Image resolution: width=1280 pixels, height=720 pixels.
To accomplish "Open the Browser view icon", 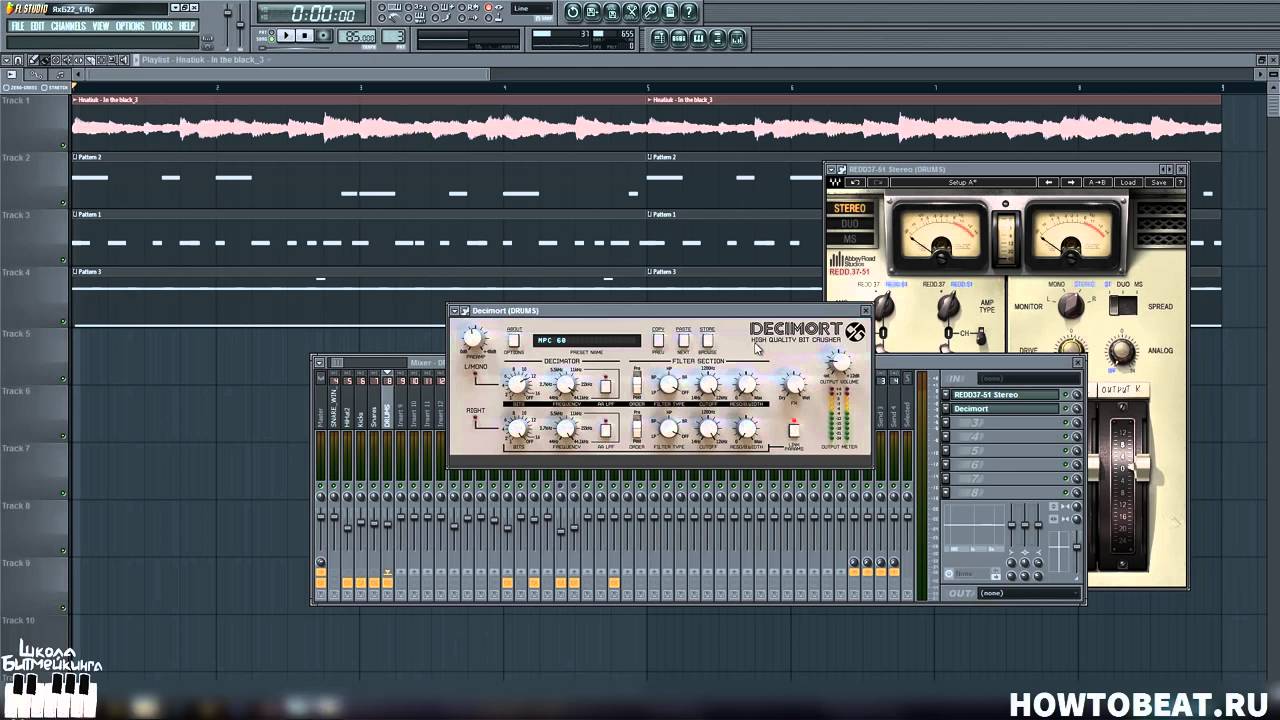I will [718, 39].
